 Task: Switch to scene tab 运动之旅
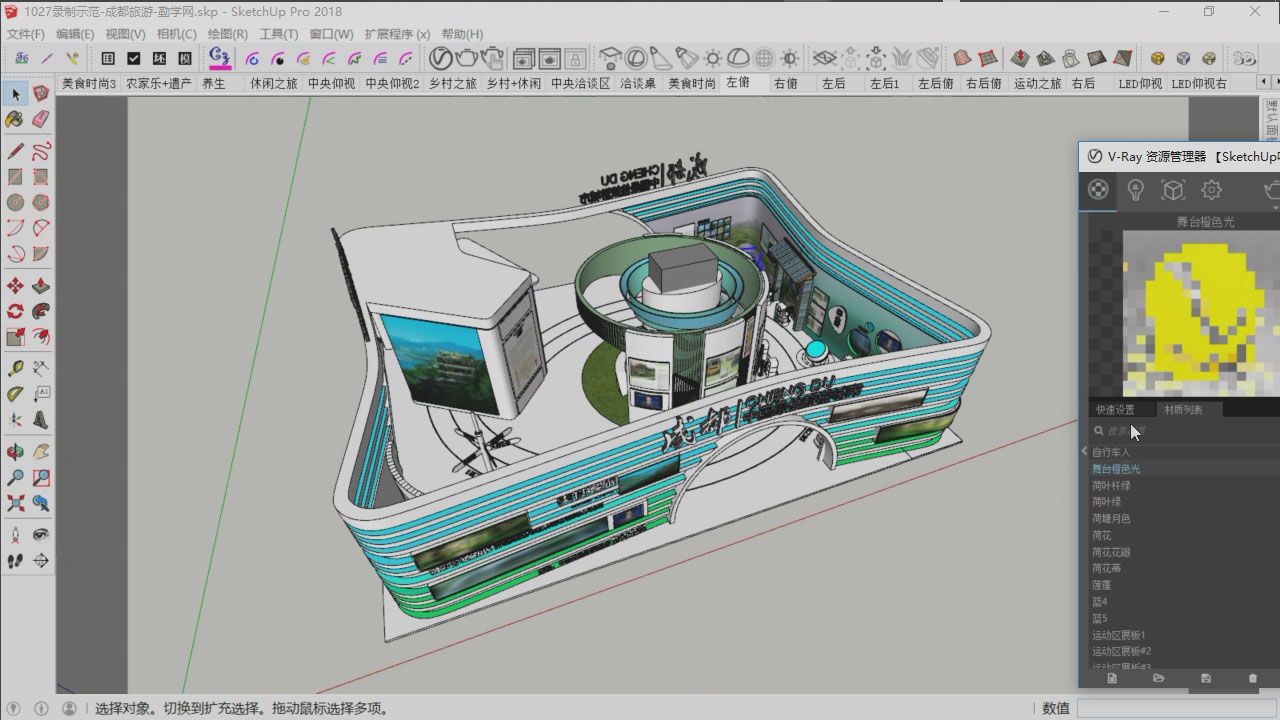1037,84
